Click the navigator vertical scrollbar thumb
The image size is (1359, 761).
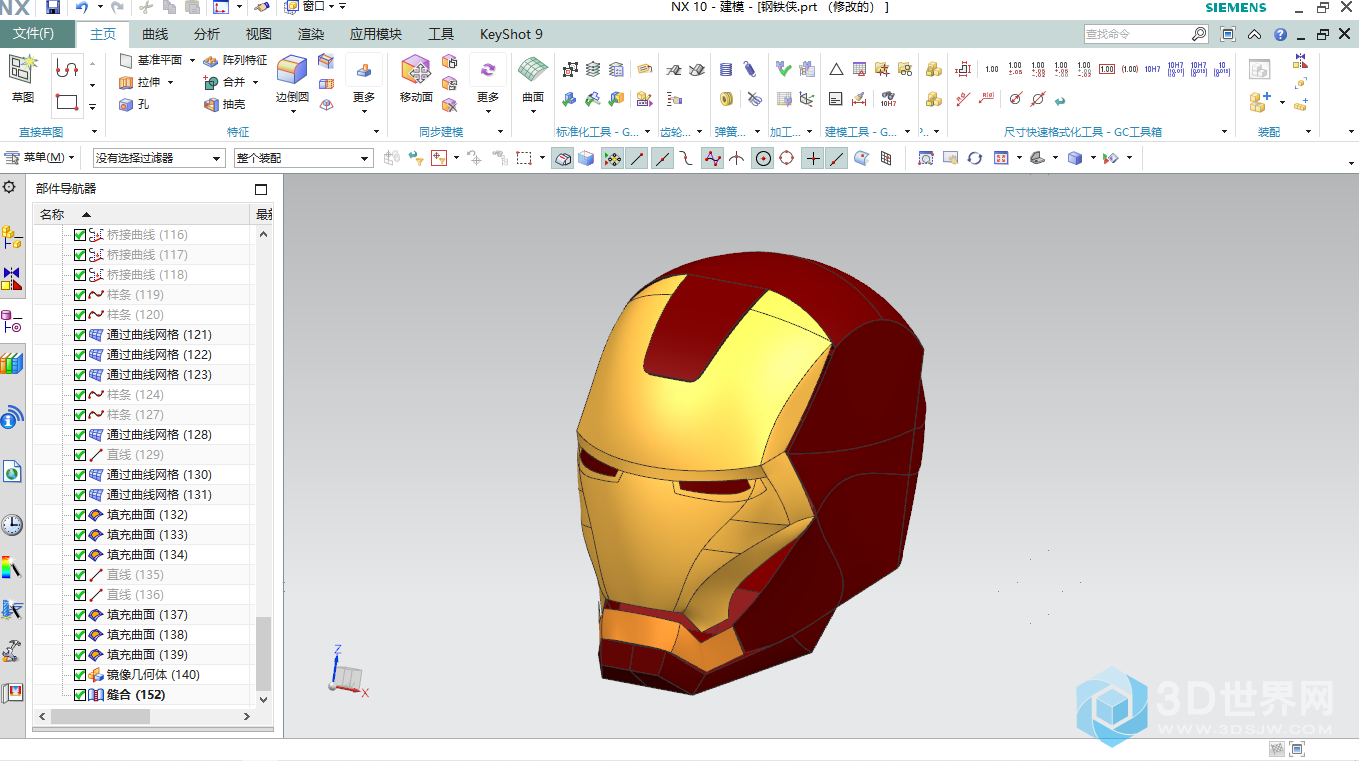[x=264, y=654]
